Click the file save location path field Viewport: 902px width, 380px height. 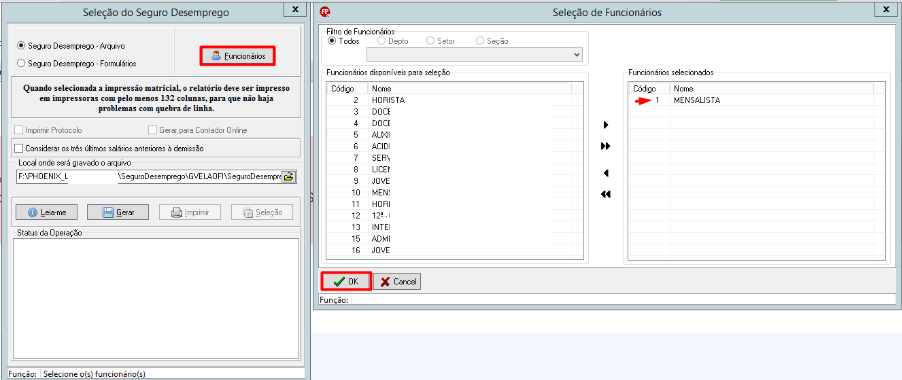[x=149, y=176]
